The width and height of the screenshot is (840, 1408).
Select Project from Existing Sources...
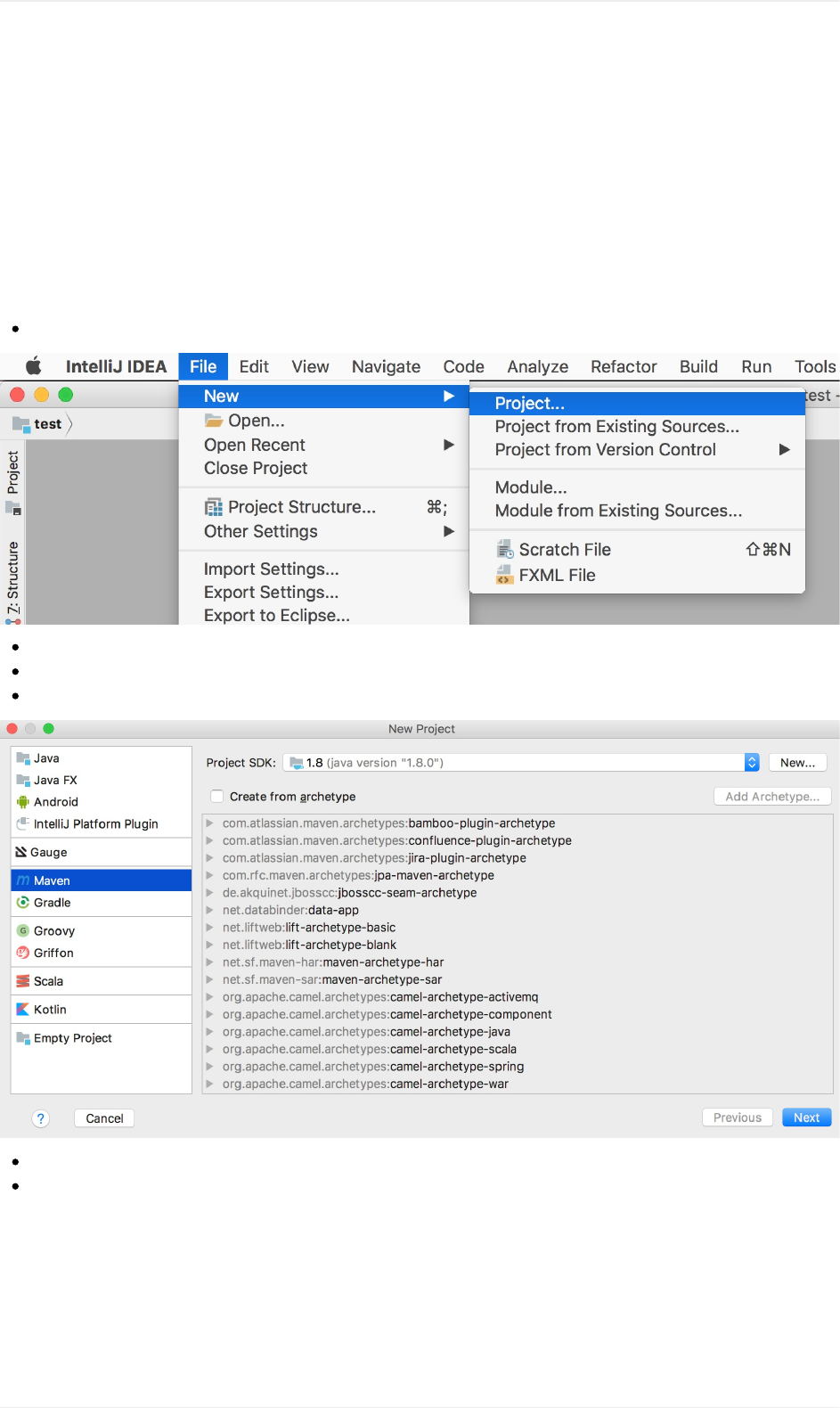coord(637,427)
